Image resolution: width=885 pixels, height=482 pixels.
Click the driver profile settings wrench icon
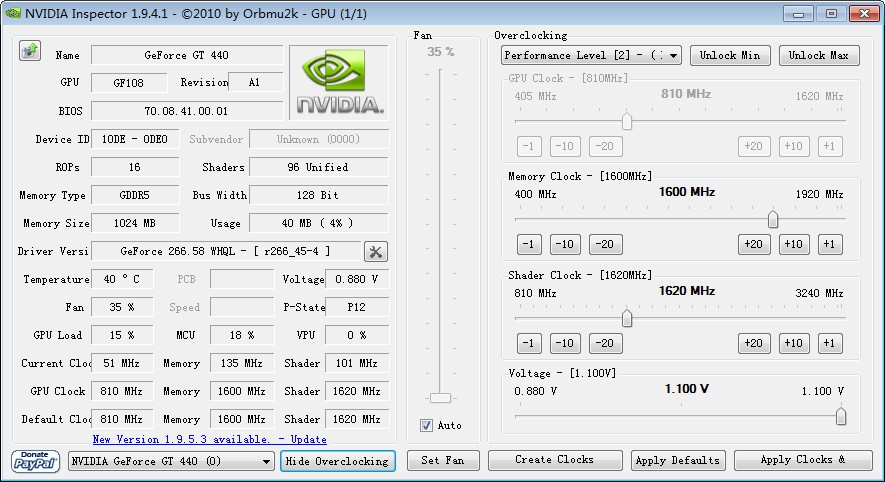click(x=376, y=252)
